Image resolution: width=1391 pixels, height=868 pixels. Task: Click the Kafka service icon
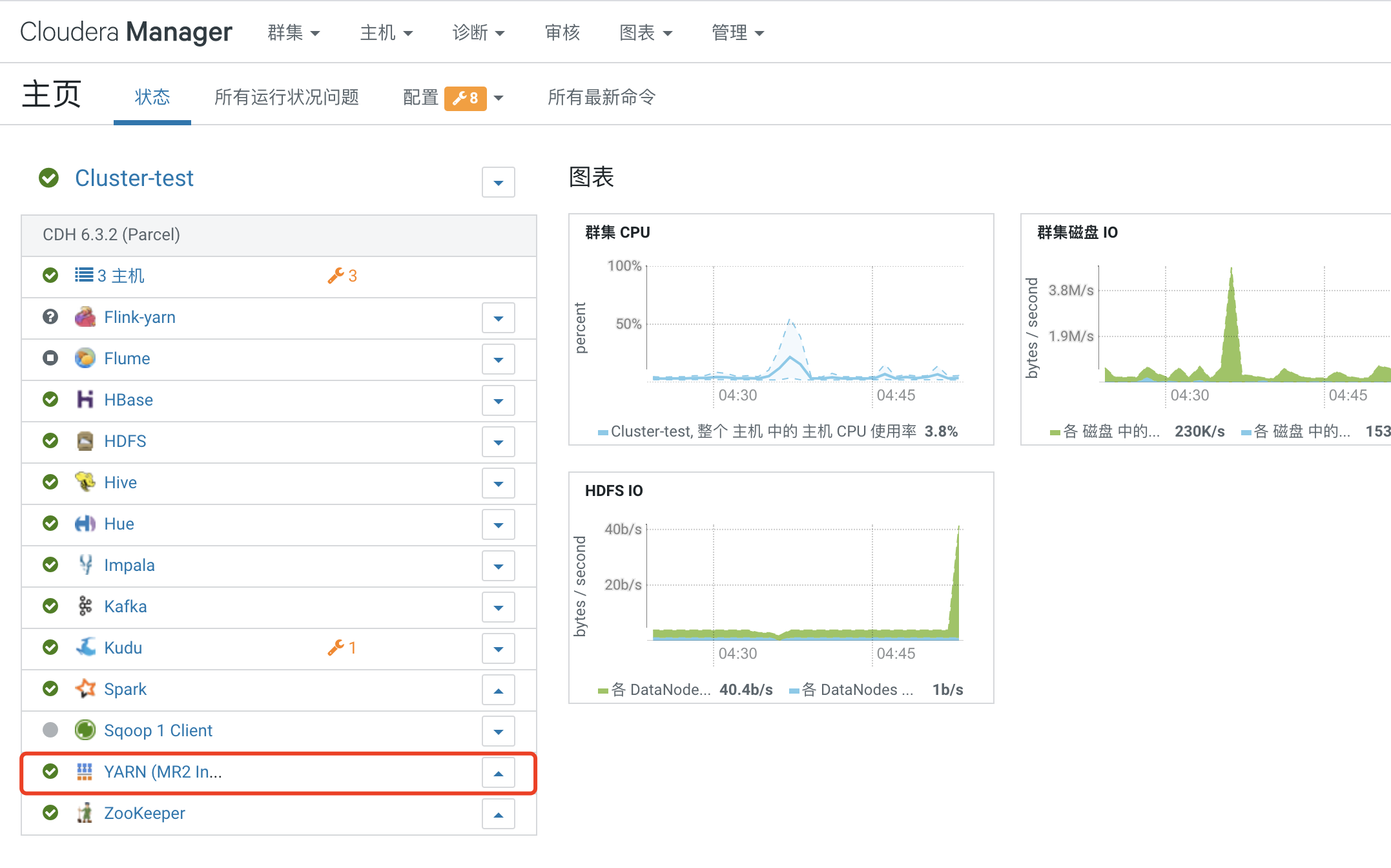[85, 606]
